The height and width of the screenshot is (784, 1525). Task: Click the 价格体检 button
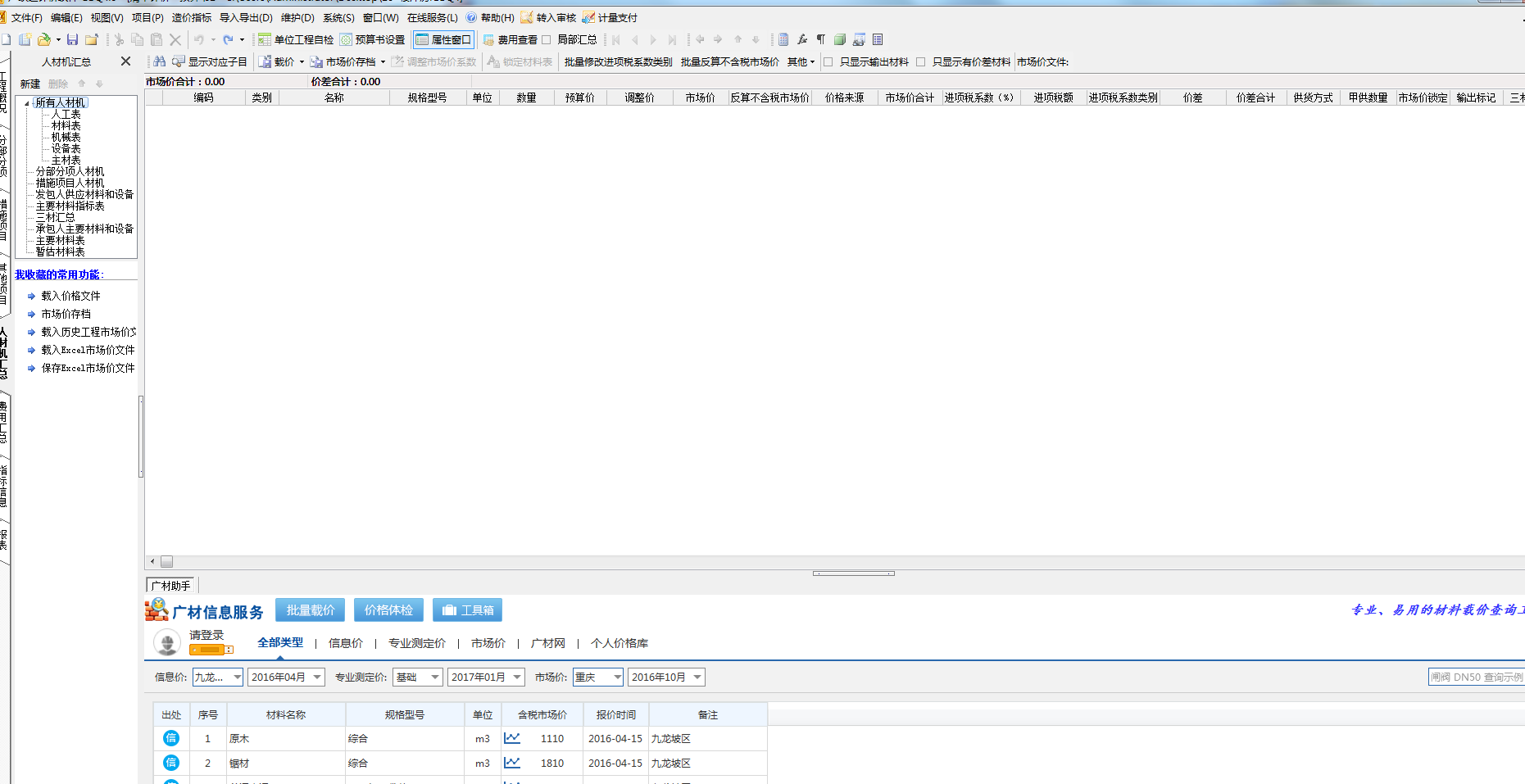tap(388, 610)
